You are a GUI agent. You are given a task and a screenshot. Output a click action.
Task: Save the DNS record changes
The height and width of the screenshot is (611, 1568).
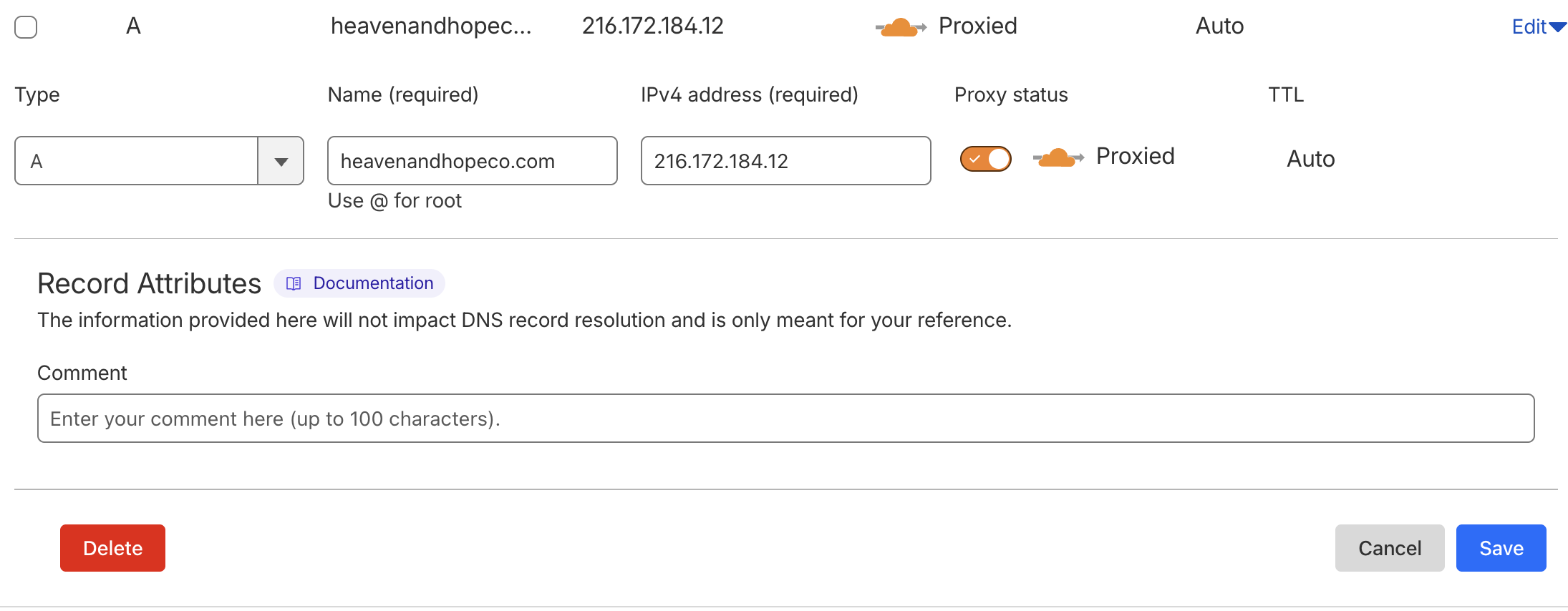pos(1501,548)
